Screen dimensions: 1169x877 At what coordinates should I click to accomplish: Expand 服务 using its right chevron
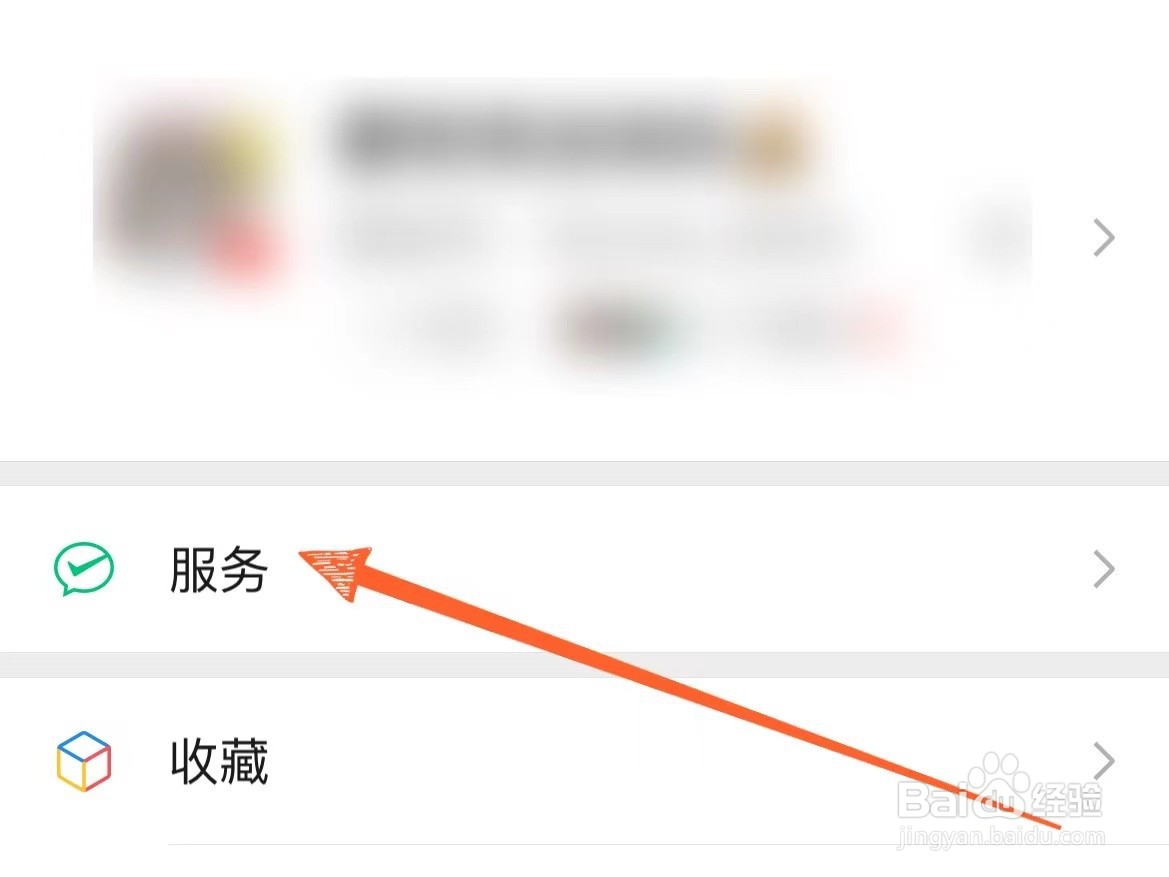1103,569
